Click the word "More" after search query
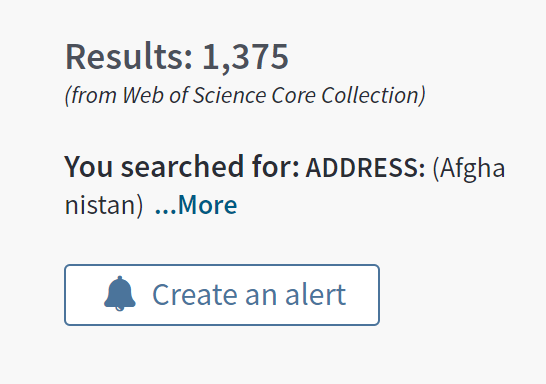The height and width of the screenshot is (384, 546). coord(208,205)
